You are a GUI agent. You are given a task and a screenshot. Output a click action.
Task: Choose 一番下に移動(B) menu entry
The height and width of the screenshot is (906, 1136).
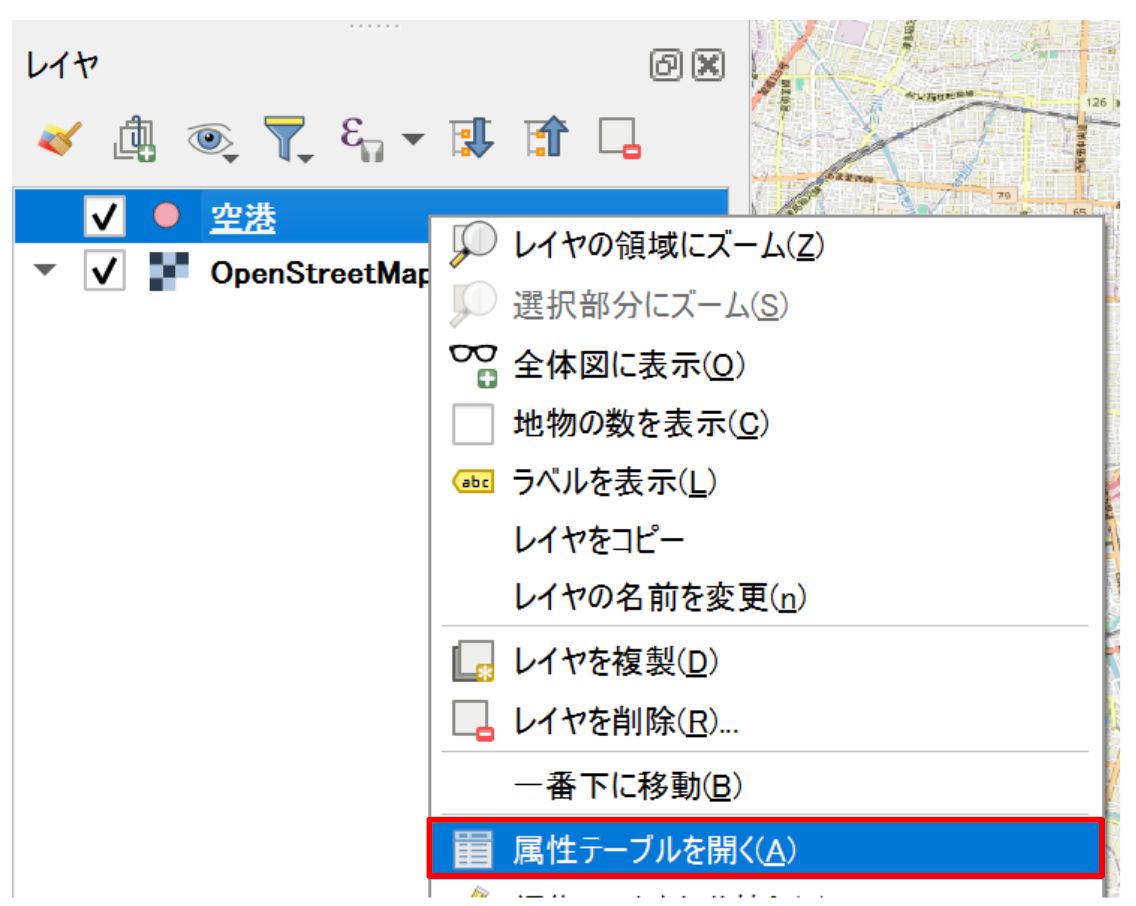(x=767, y=785)
